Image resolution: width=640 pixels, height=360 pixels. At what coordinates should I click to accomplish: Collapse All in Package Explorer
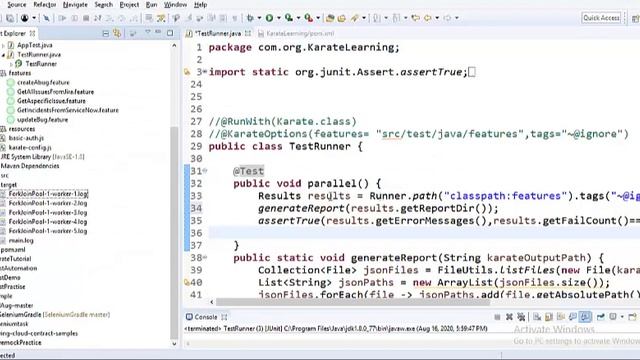click(105, 33)
